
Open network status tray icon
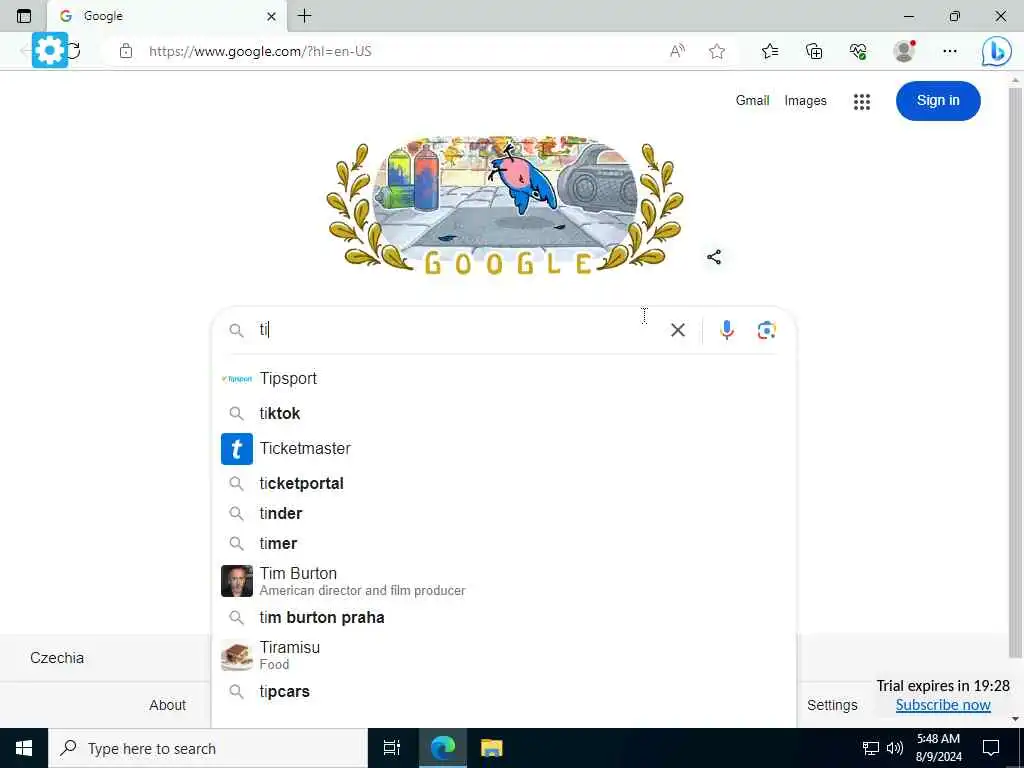point(871,748)
